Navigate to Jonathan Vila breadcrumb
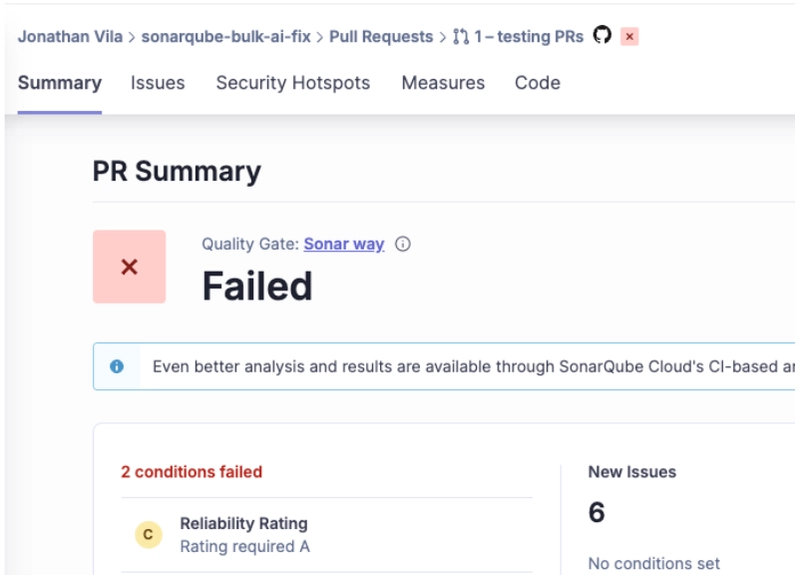Screen dimensions: 800x581 coord(70,37)
